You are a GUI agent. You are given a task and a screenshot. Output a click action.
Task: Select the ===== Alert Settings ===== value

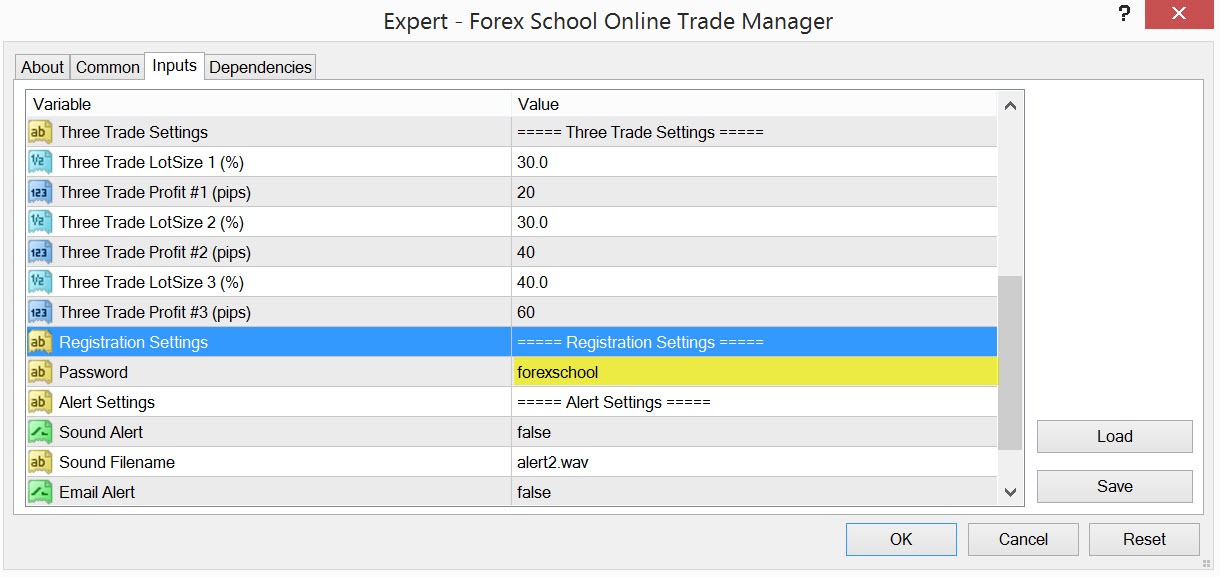613,402
